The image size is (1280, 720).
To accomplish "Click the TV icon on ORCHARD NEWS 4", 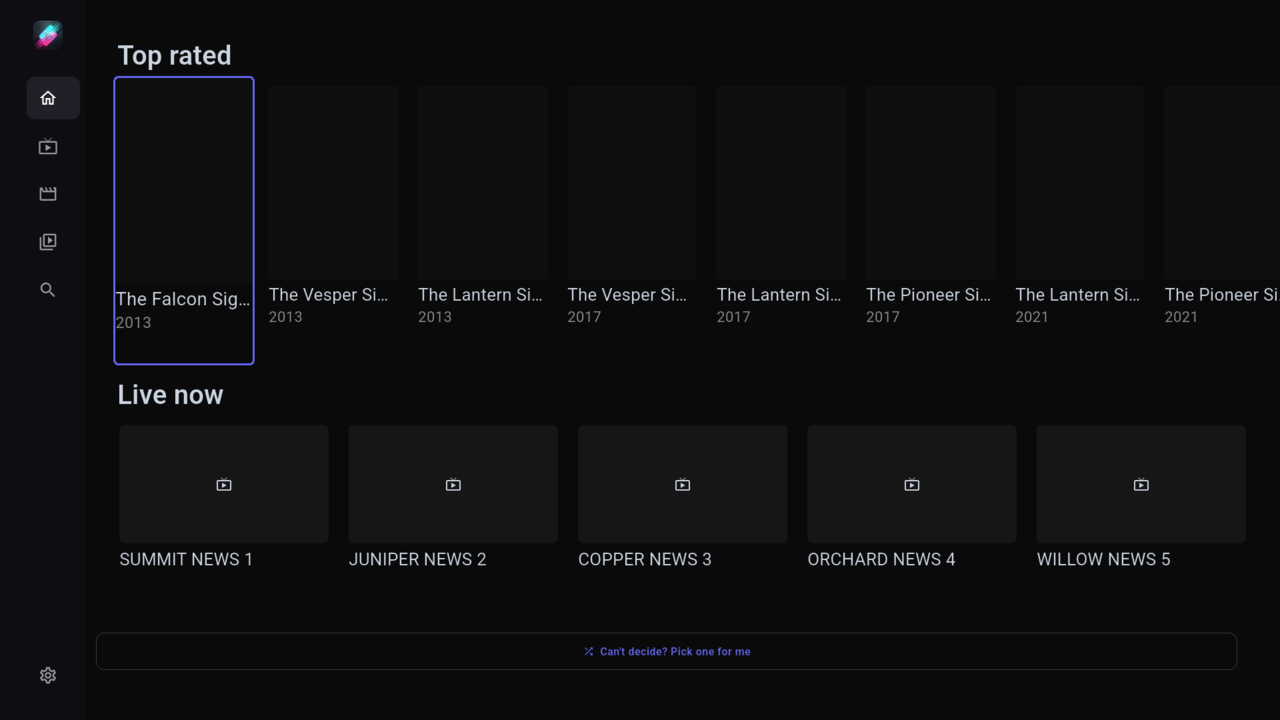I will point(912,485).
